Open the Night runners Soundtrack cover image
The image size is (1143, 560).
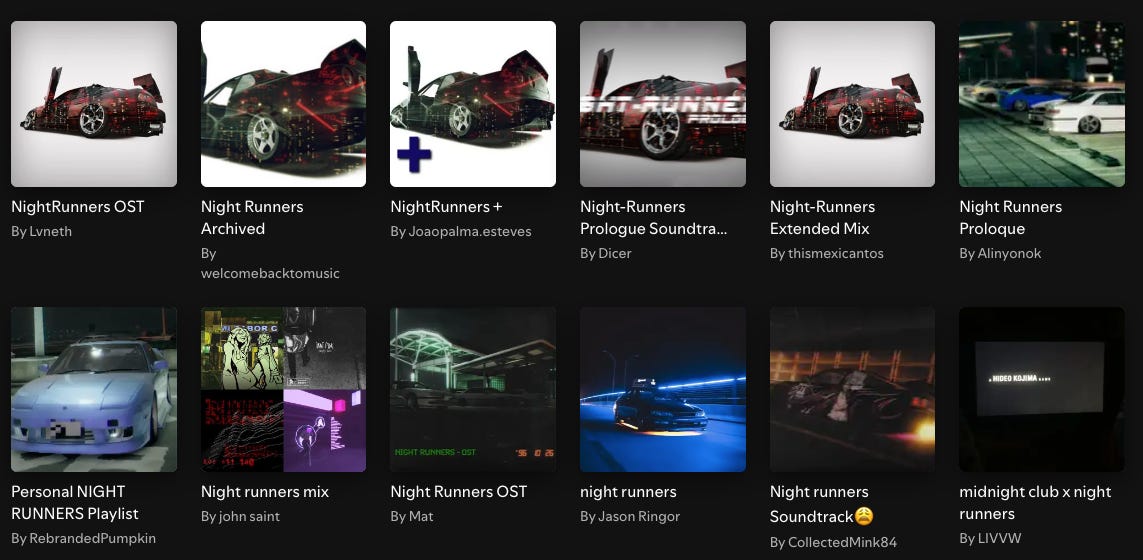852,389
